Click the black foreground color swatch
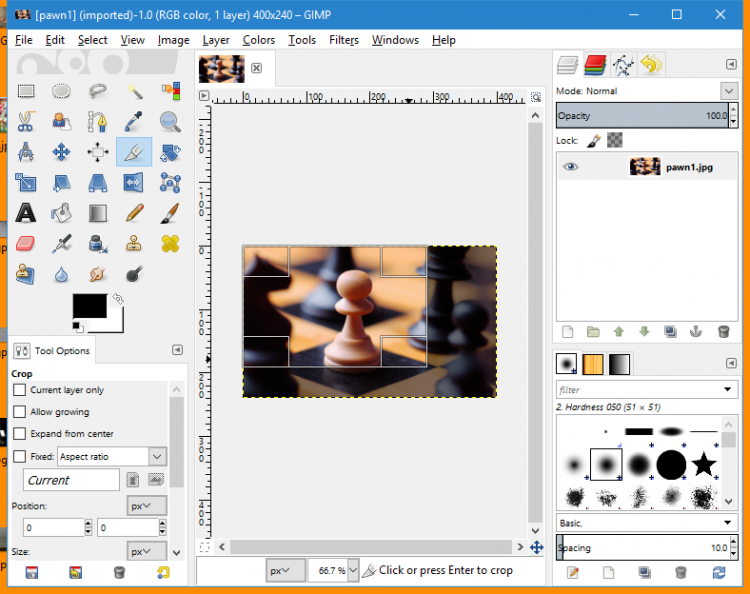This screenshot has width=750, height=594. click(x=88, y=307)
